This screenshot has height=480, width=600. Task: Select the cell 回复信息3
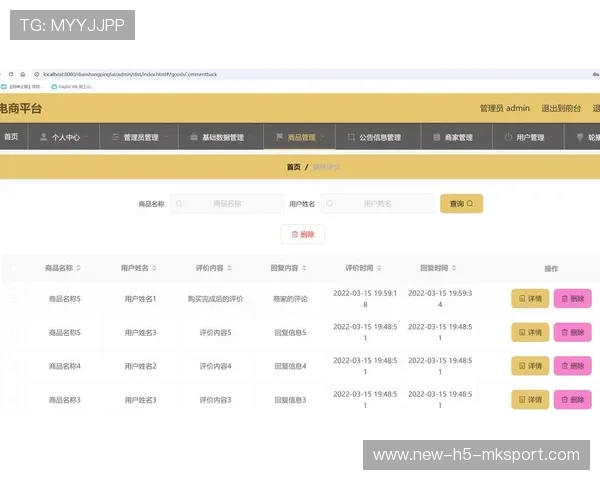click(x=290, y=400)
